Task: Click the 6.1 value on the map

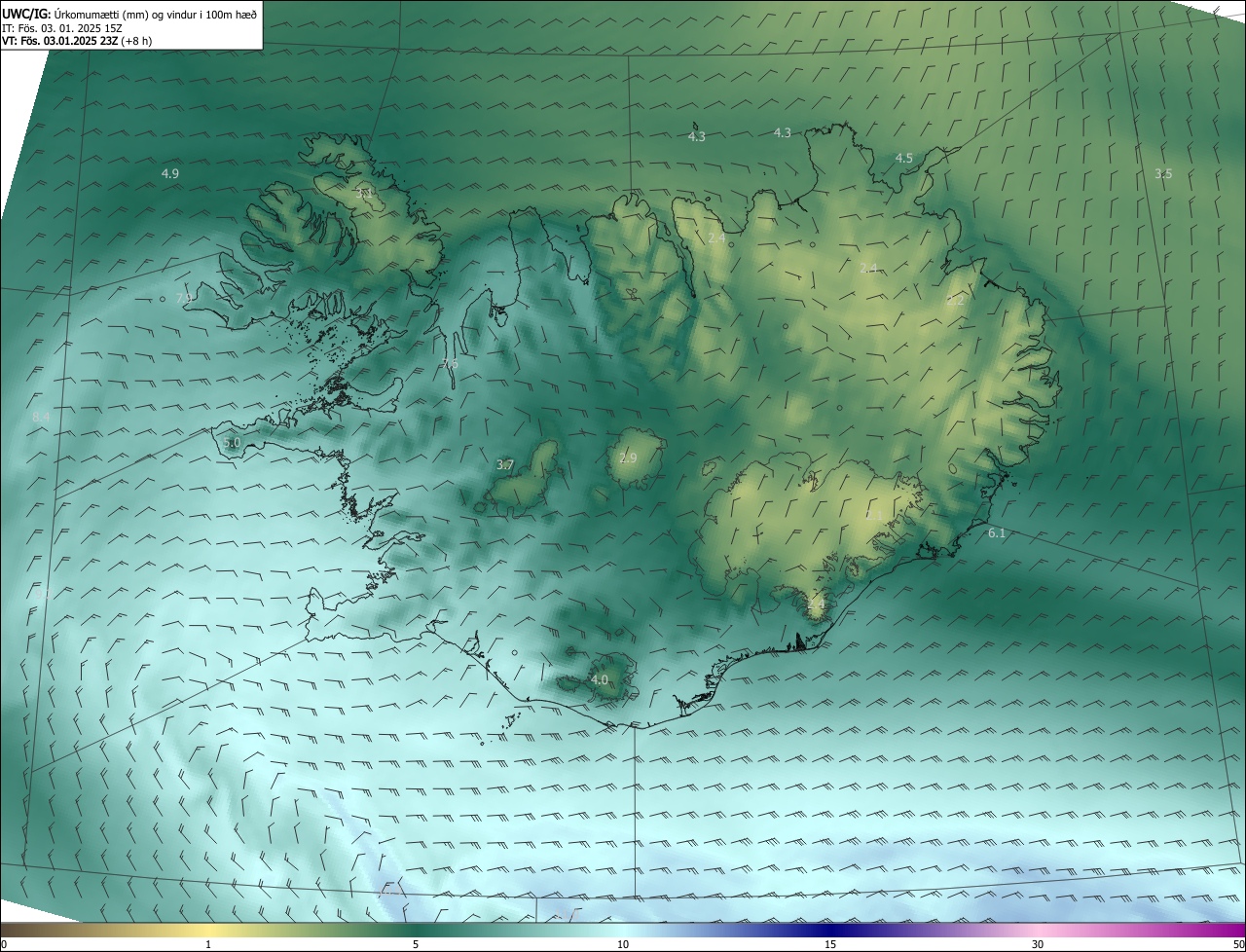Action: tap(997, 532)
